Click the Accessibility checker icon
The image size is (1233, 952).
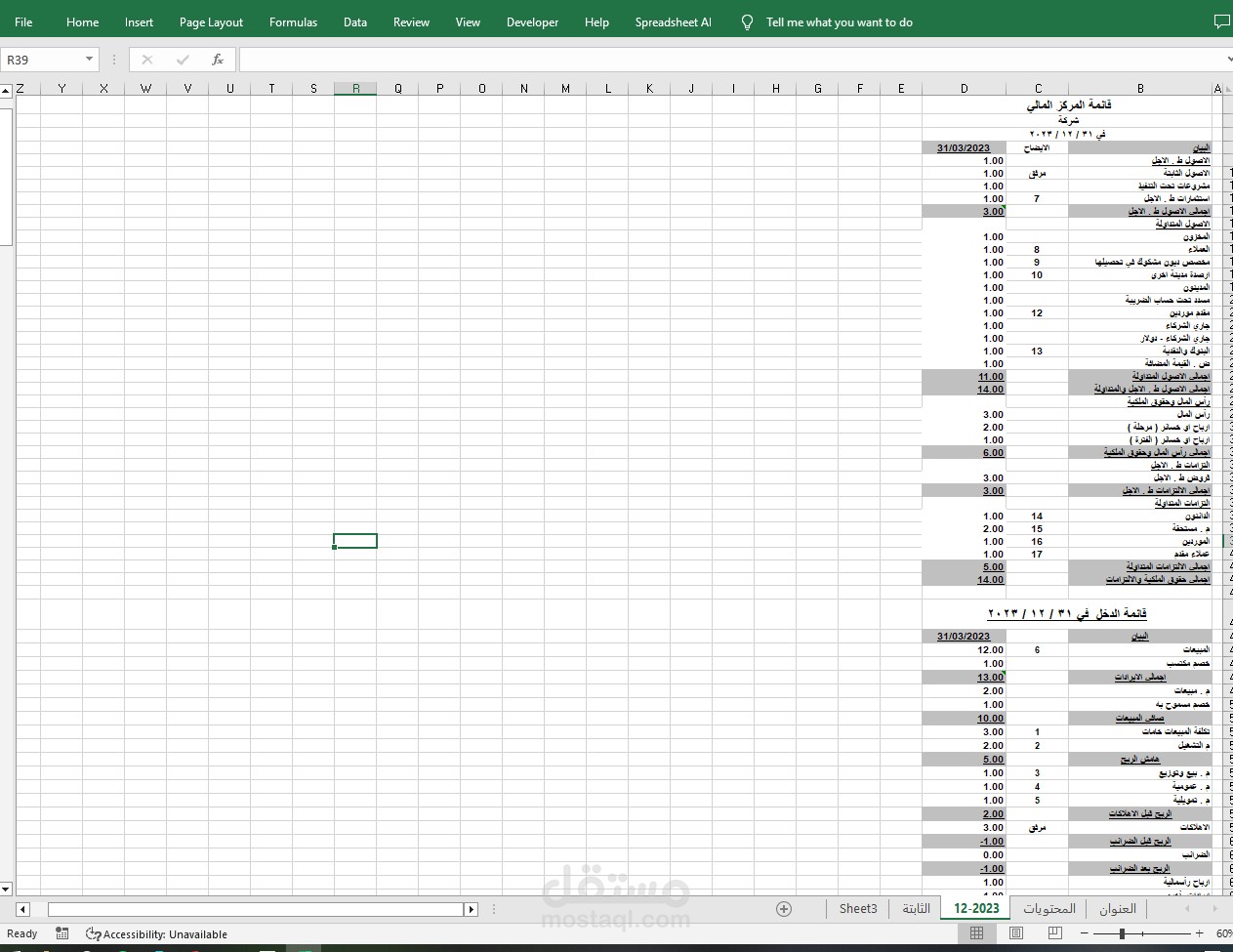[93, 933]
